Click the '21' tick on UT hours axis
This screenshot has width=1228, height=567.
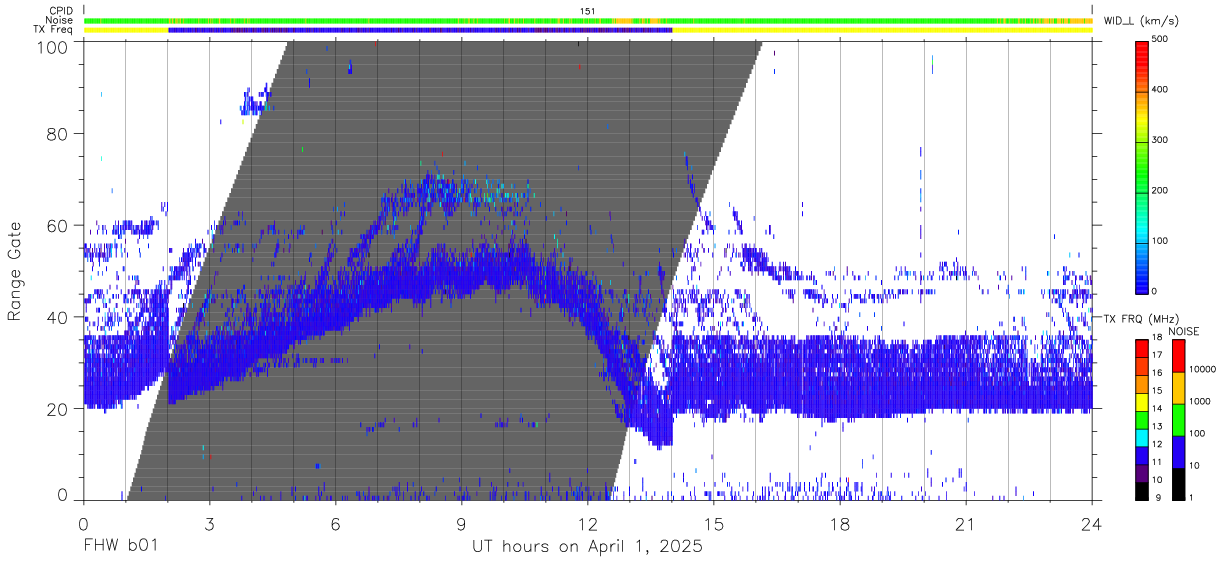click(x=966, y=524)
